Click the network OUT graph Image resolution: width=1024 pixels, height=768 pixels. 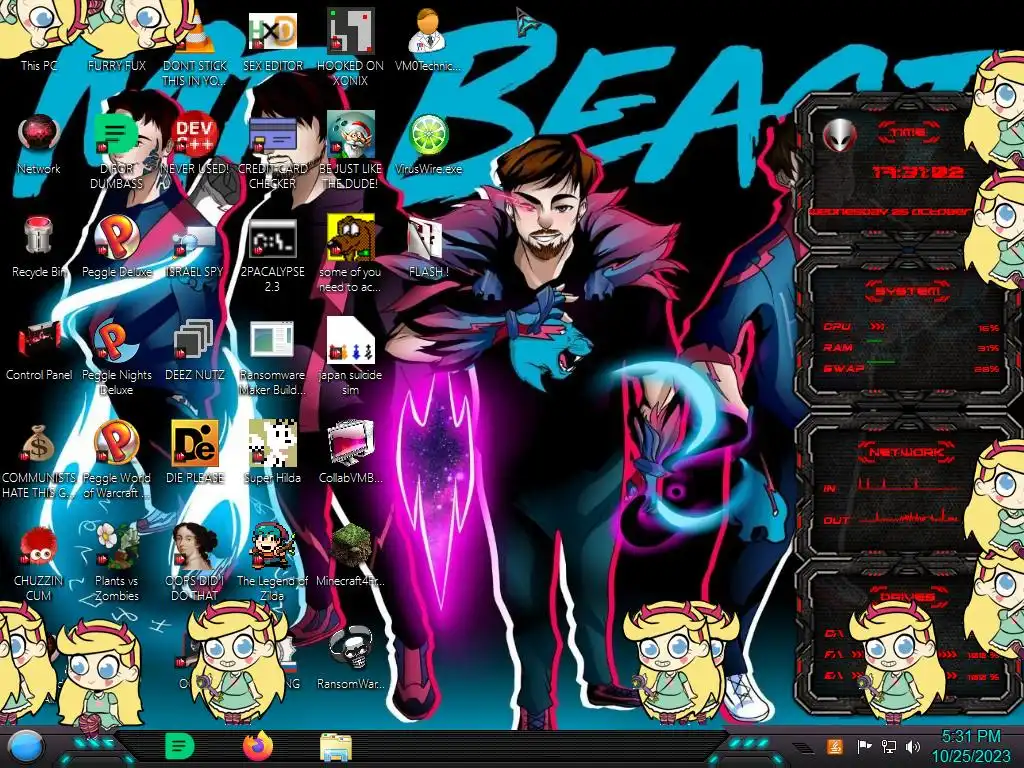click(x=909, y=517)
